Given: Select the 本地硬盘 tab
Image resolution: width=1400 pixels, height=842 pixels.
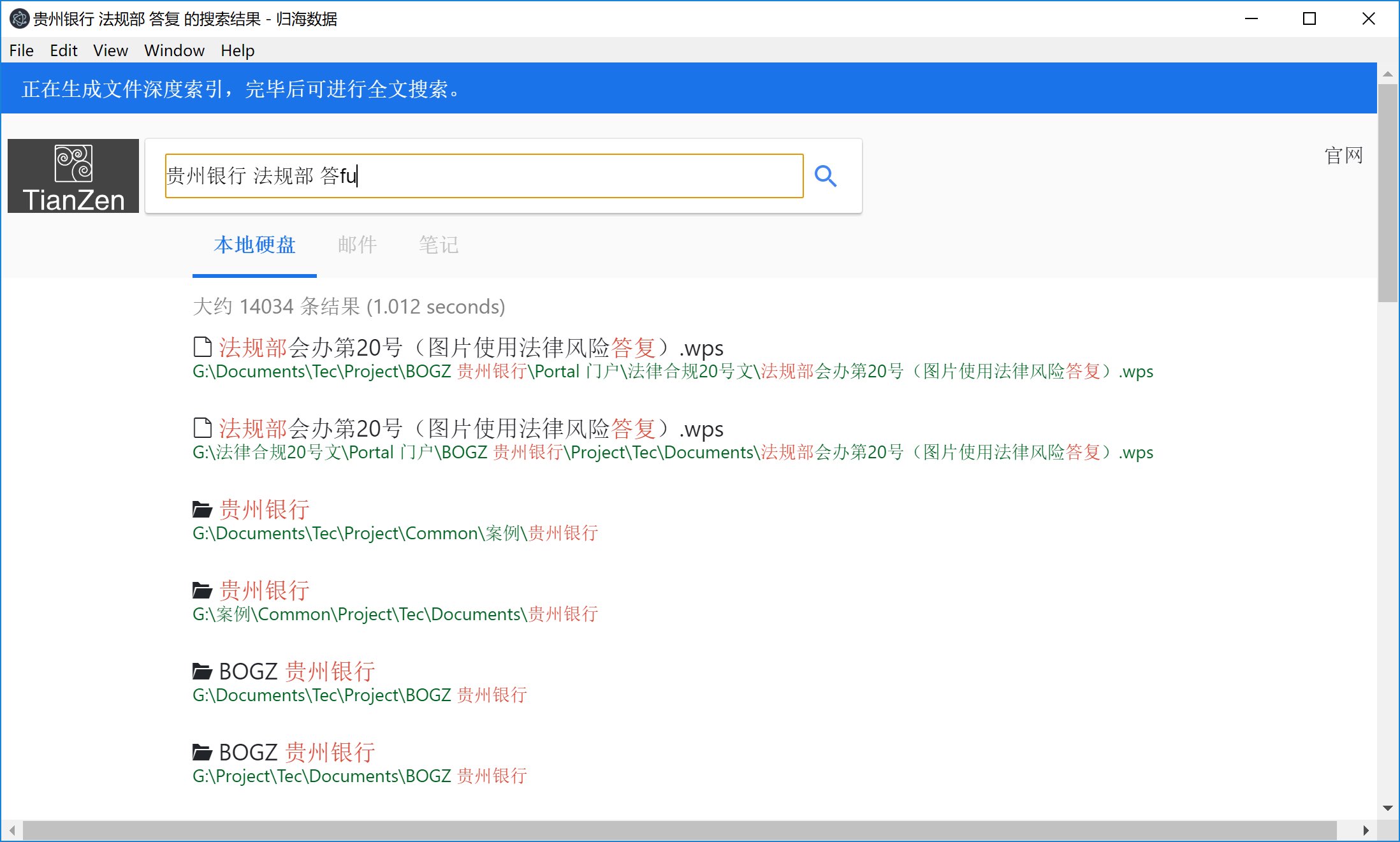Looking at the screenshot, I should point(254,245).
